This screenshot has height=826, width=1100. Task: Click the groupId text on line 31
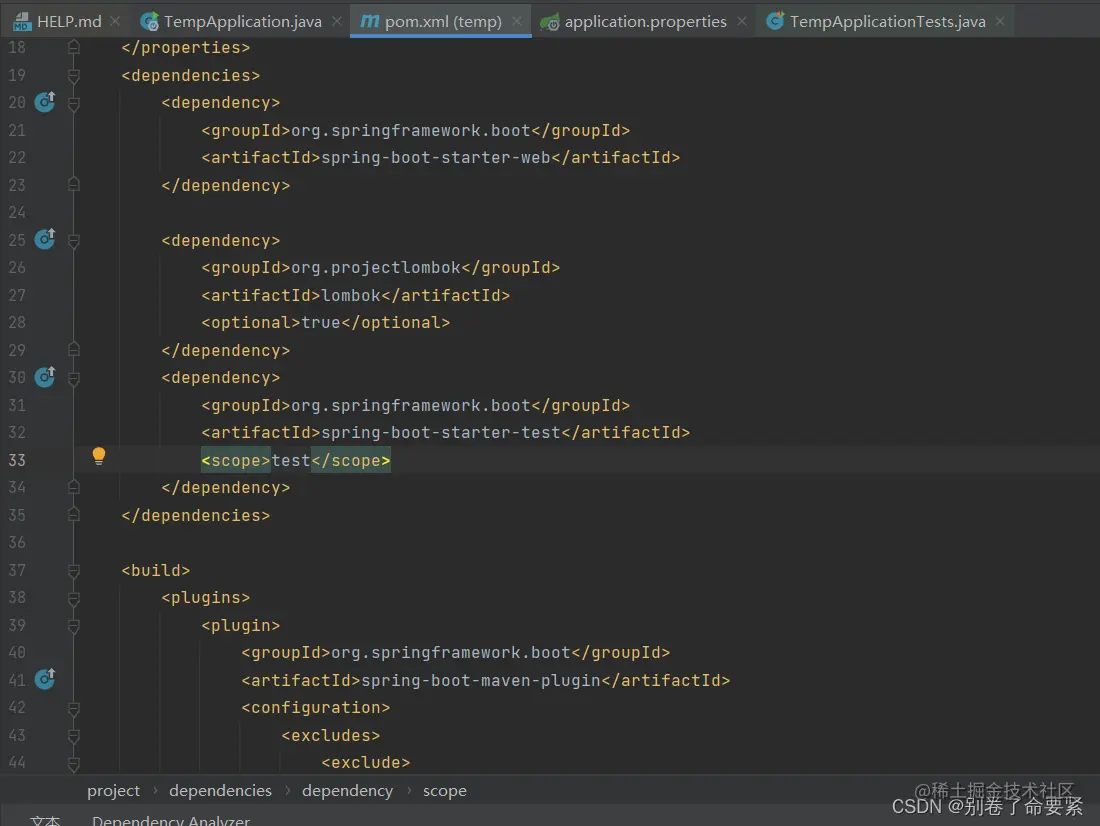[410, 405]
